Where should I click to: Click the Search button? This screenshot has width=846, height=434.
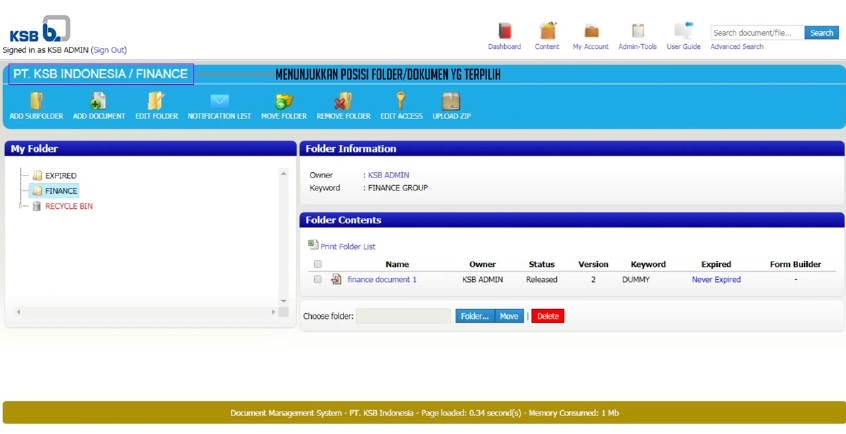(822, 33)
